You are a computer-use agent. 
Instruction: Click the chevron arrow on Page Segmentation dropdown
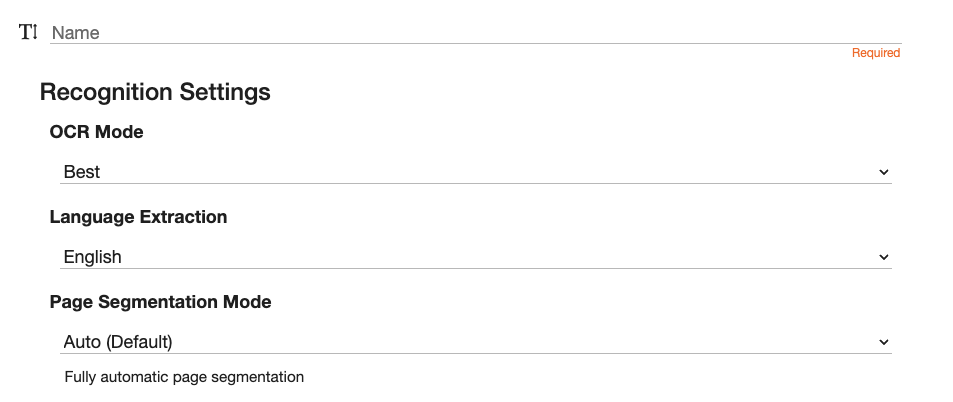coord(883,342)
